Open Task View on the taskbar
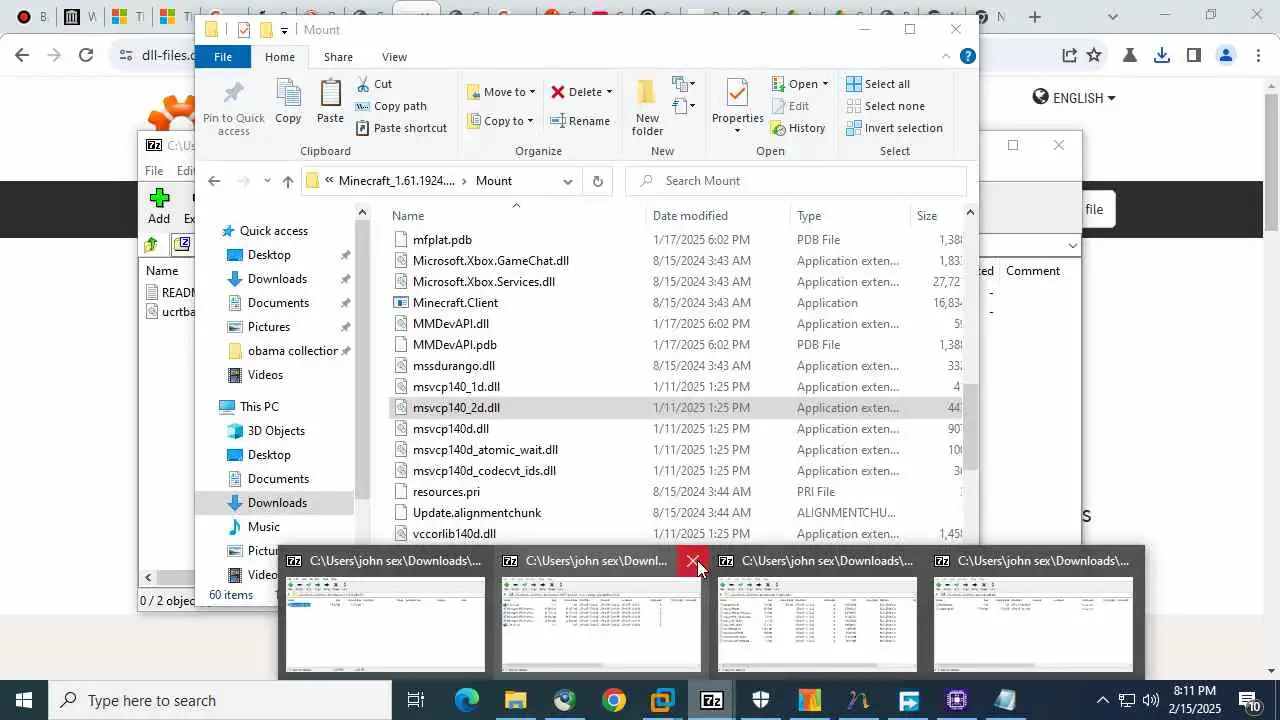This screenshot has width=1280, height=720. 417,700
